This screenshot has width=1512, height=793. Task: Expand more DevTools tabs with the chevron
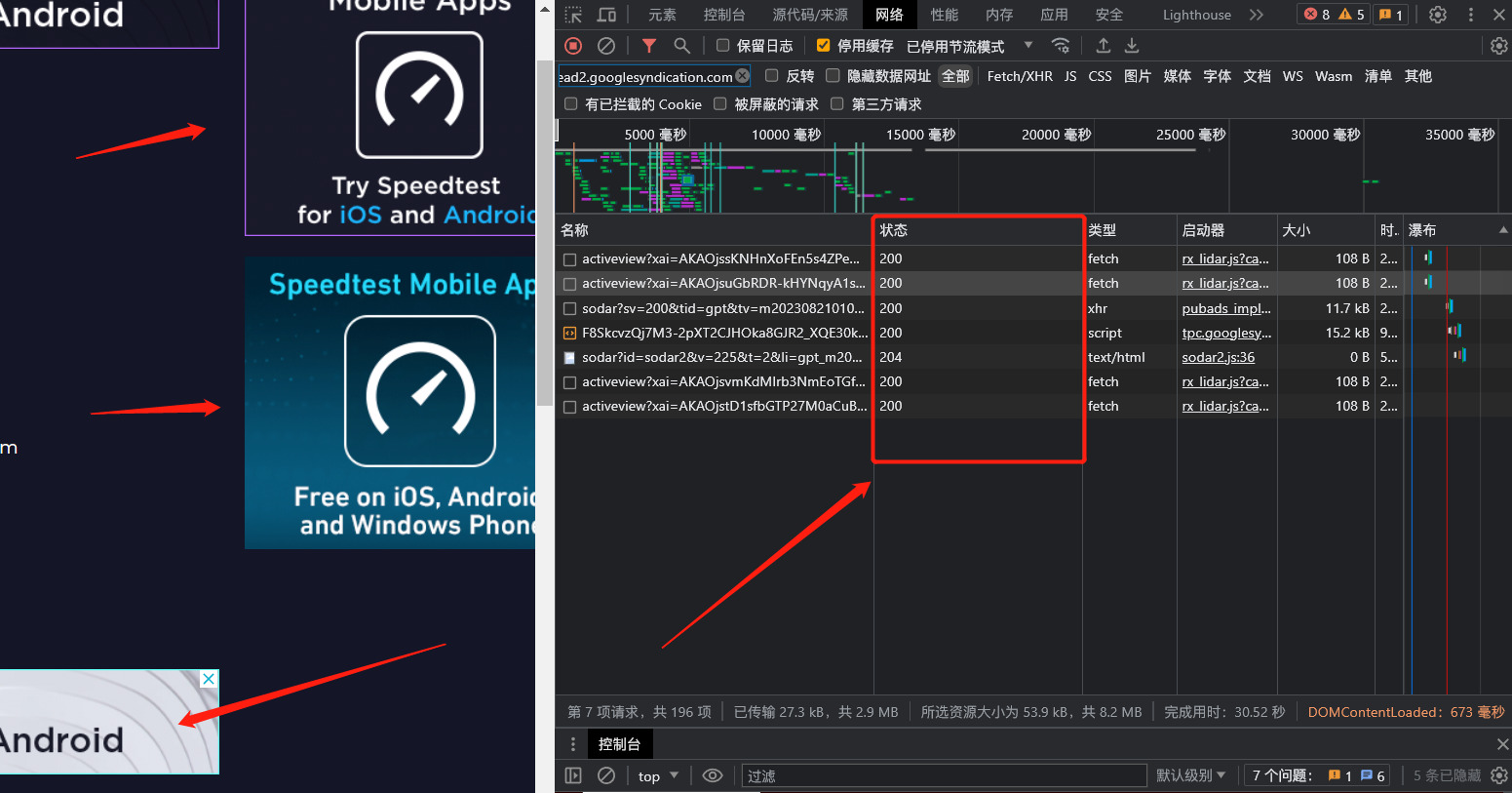click(x=1257, y=15)
